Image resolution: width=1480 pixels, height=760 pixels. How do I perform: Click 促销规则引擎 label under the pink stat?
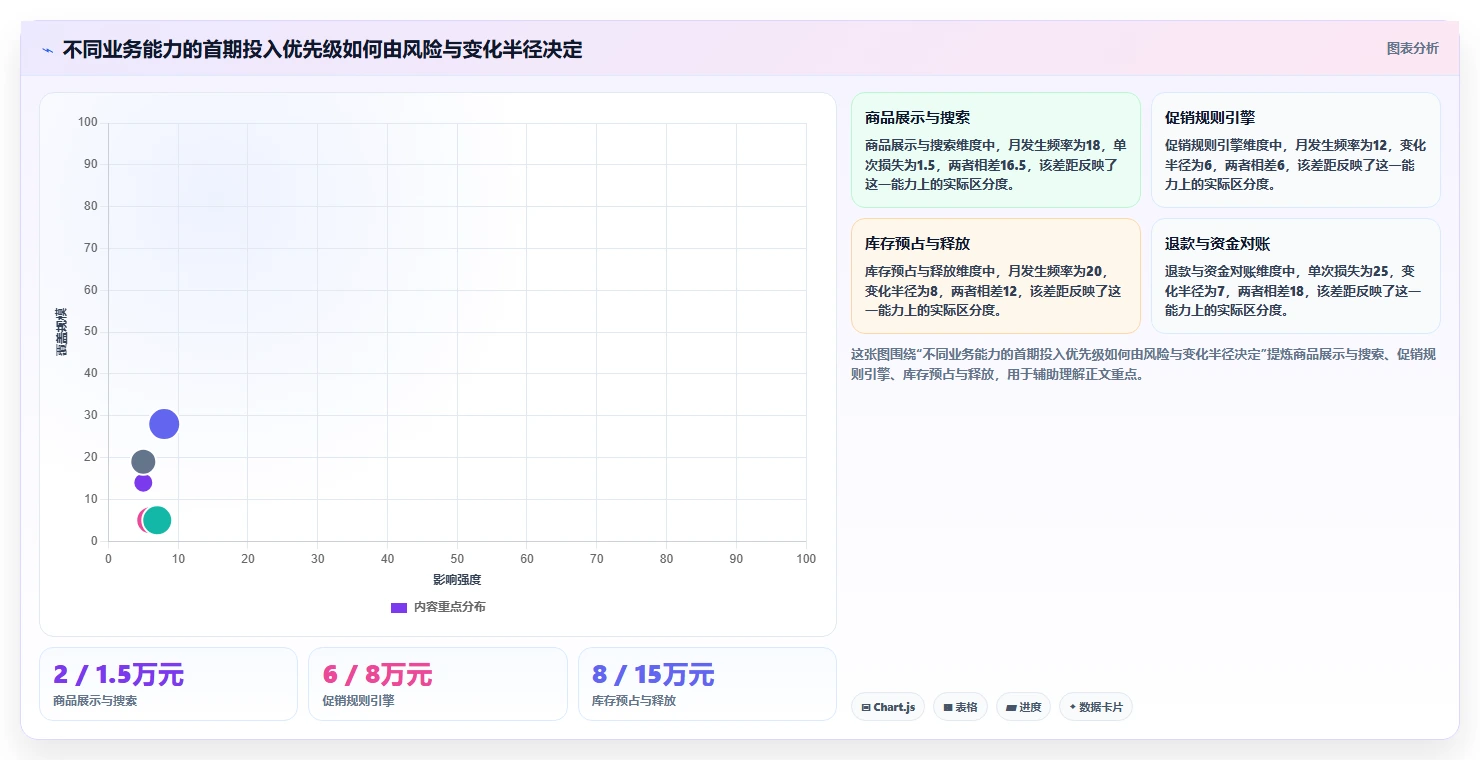click(x=358, y=701)
